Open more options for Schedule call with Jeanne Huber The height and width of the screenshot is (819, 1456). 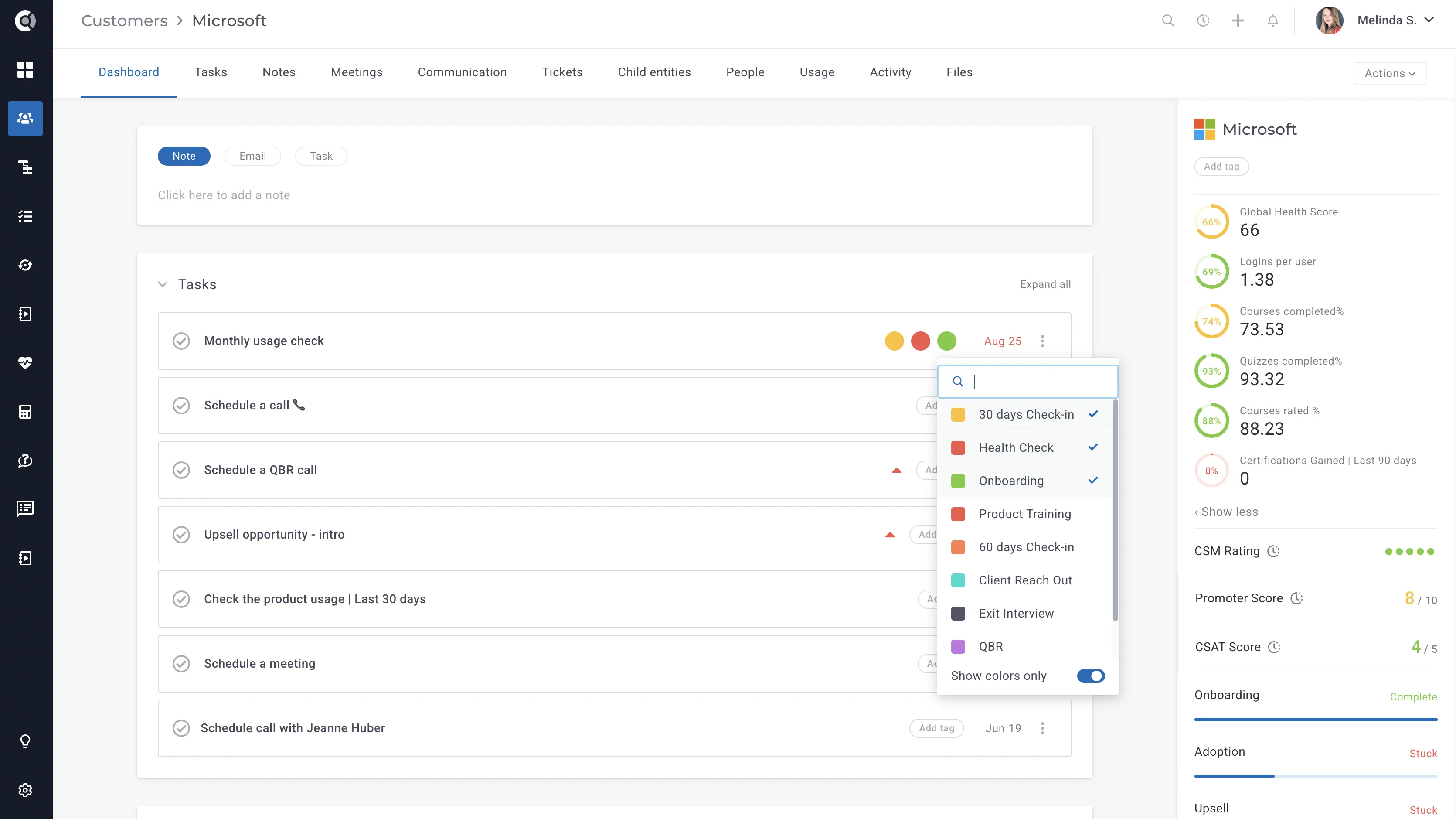click(x=1042, y=728)
